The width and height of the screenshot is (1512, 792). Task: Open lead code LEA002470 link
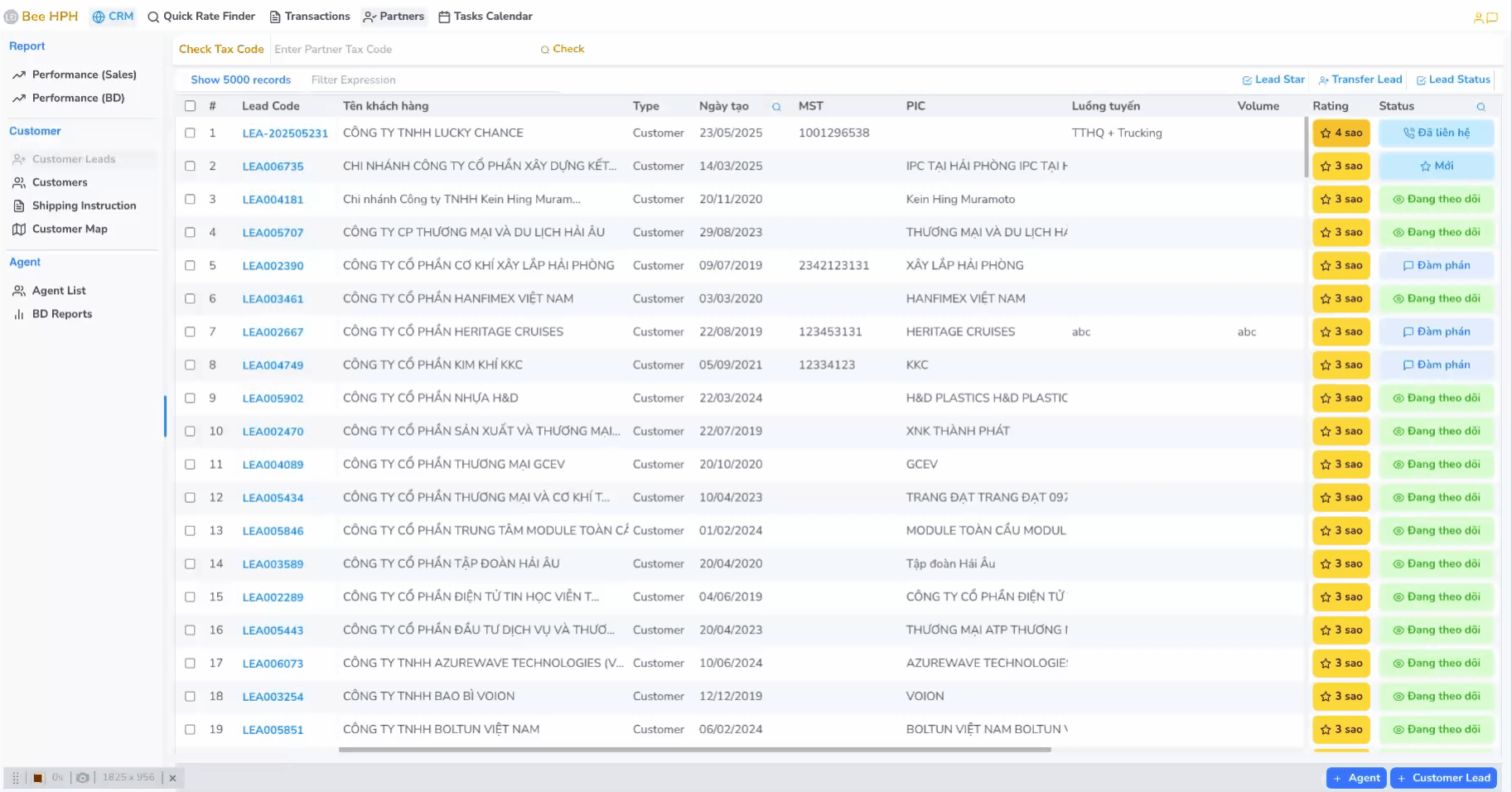(x=273, y=432)
